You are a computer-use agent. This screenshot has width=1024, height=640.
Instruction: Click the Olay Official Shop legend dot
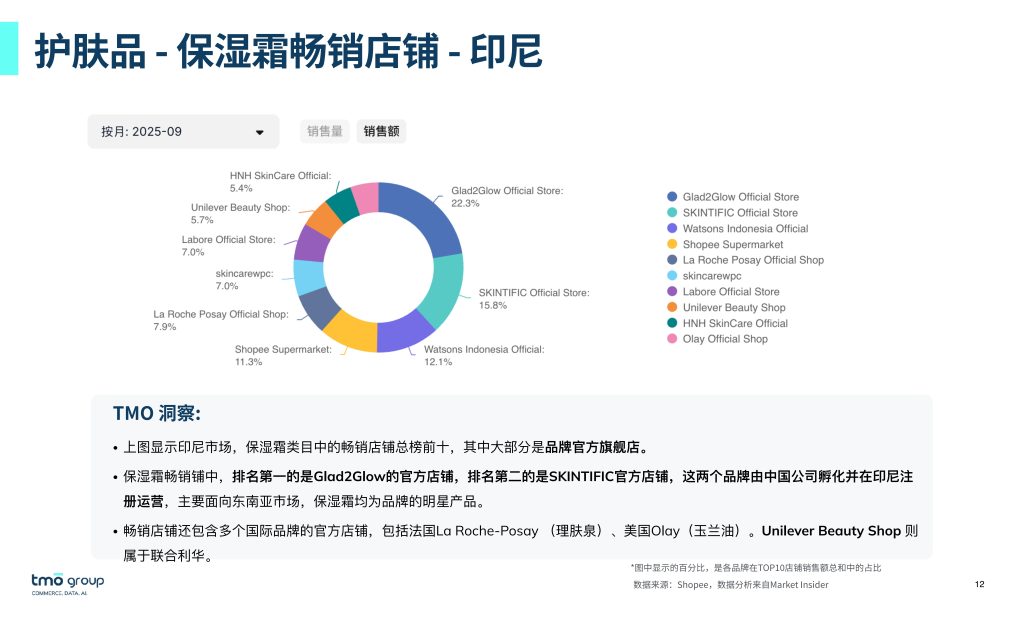coord(672,338)
